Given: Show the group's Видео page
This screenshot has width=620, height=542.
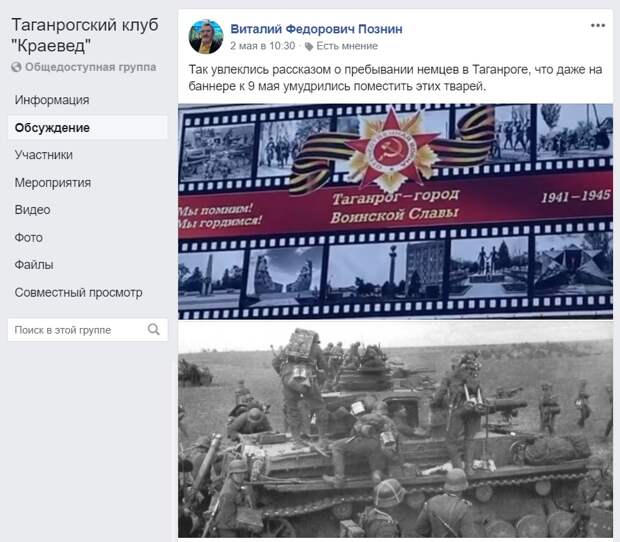Looking at the screenshot, I should (32, 210).
